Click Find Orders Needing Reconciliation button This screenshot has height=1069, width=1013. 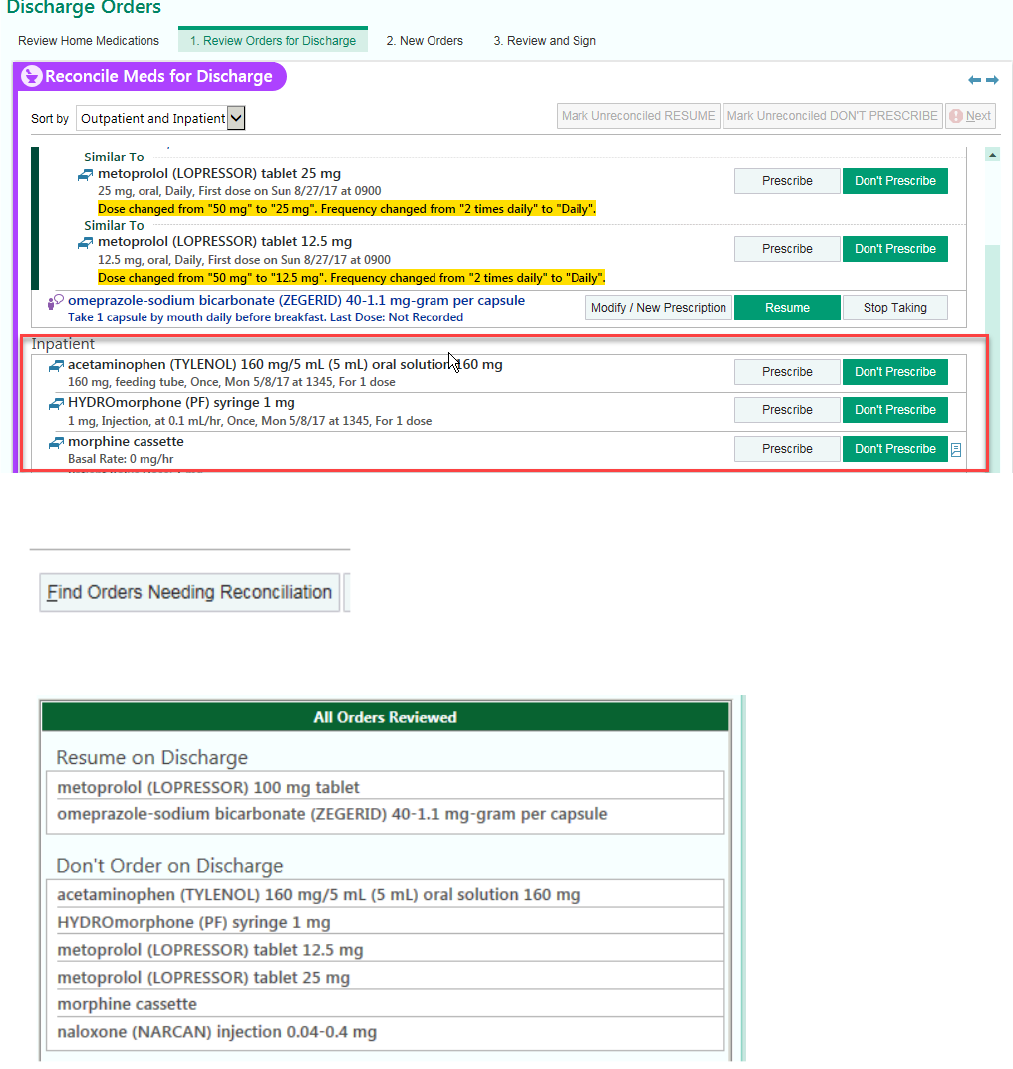190,592
